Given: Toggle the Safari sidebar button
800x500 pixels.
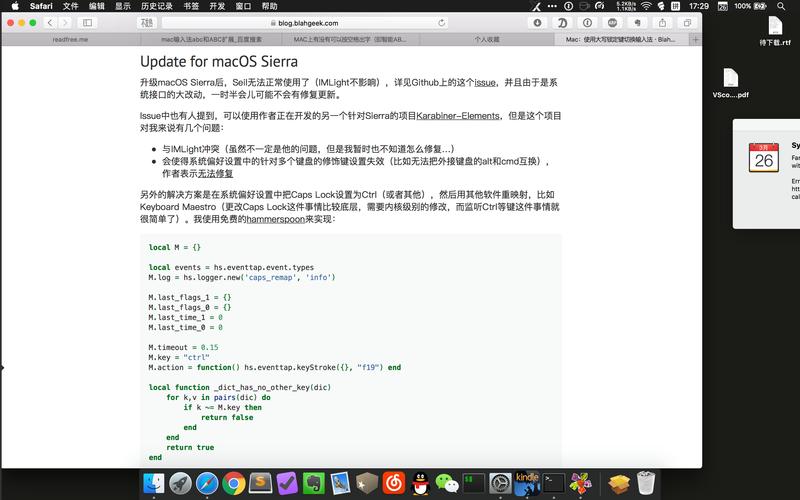Looking at the screenshot, I should point(87,23).
